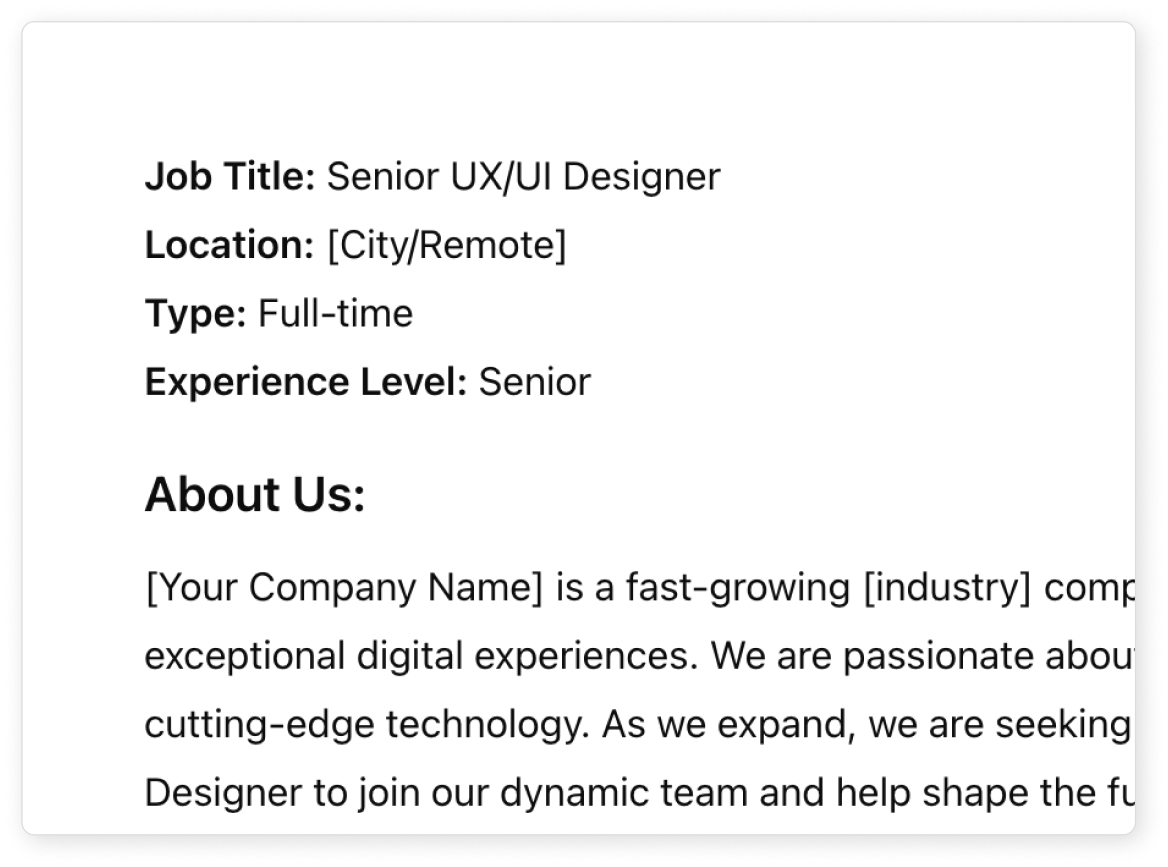Click the phrase 'cutting-edge technology'
Image resolution: width=1168 pixels, height=867 pixels.
[364, 725]
